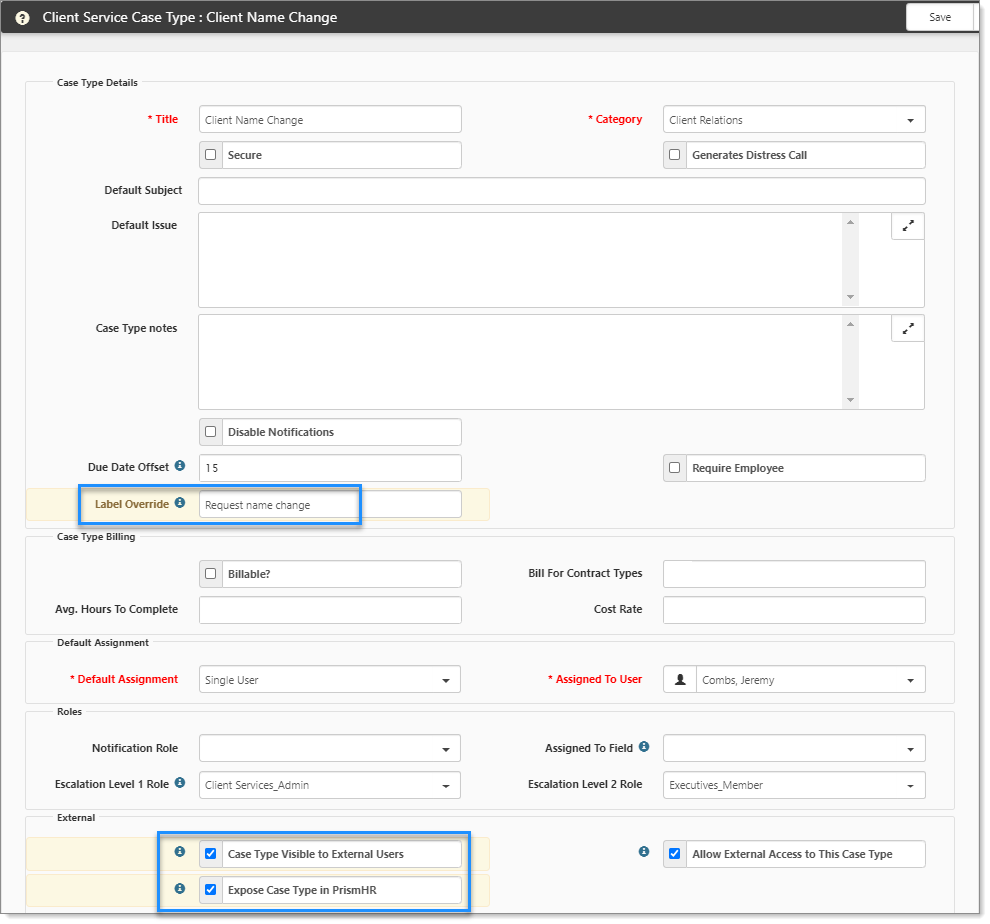990x924 pixels.
Task: Show info for Expose Case Type in PrismHR
Action: click(x=180, y=889)
